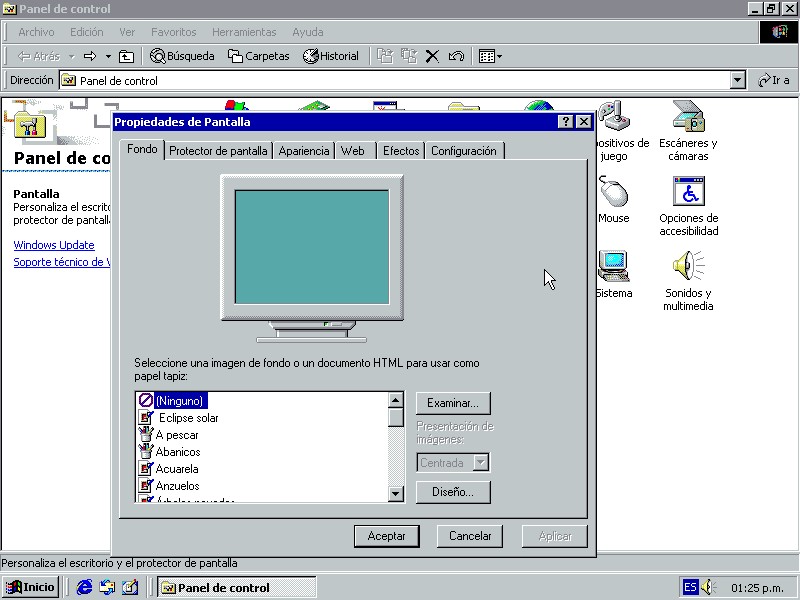
Task: Switch to Protector de pantalla tab
Action: (x=218, y=151)
